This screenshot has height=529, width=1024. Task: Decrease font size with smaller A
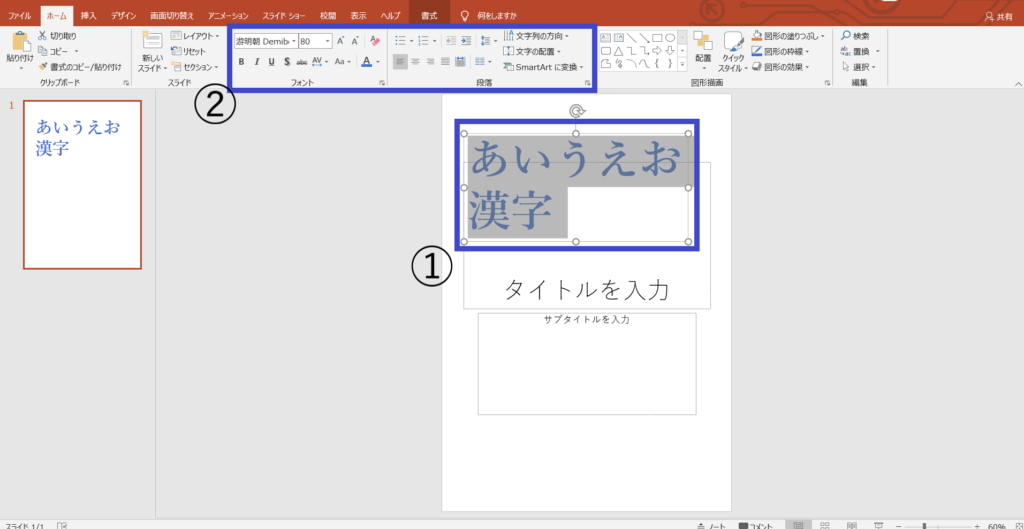355,40
